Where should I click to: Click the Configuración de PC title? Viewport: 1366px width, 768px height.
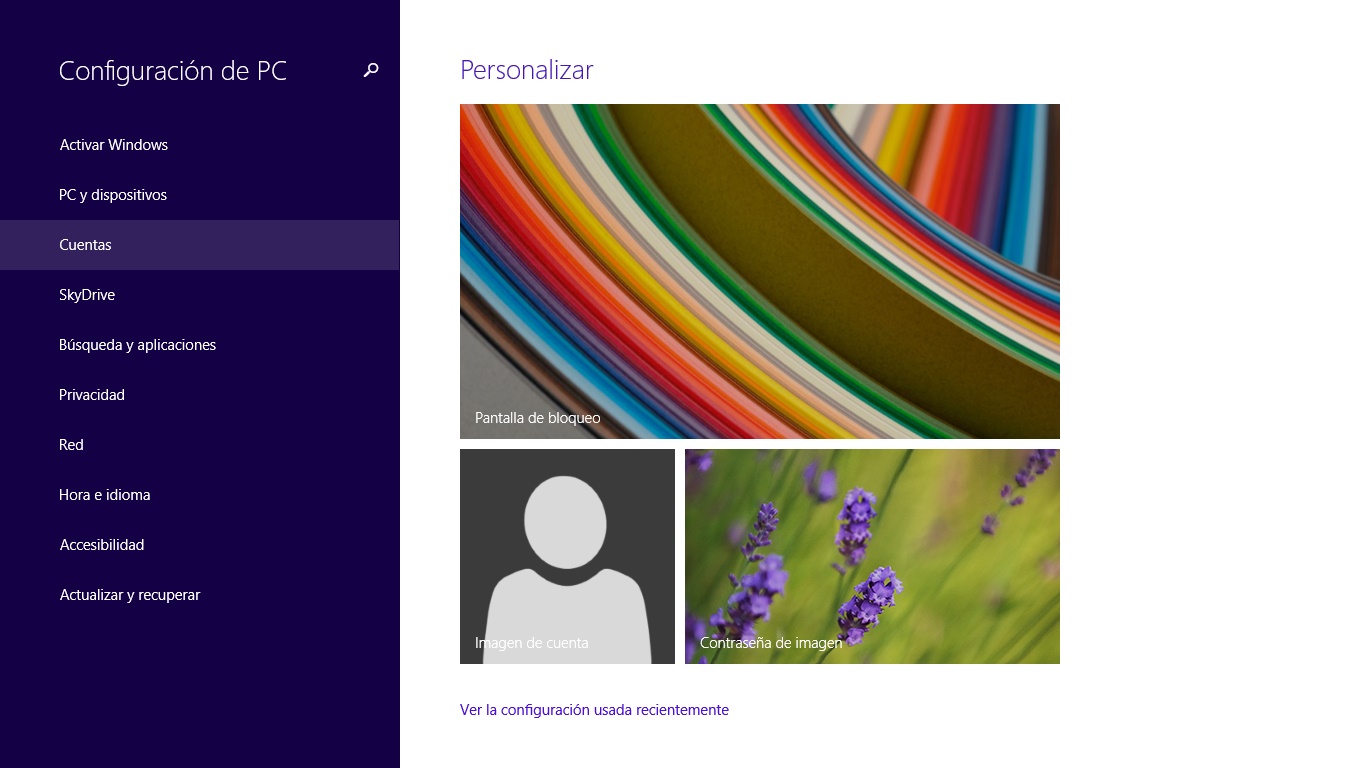[173, 71]
